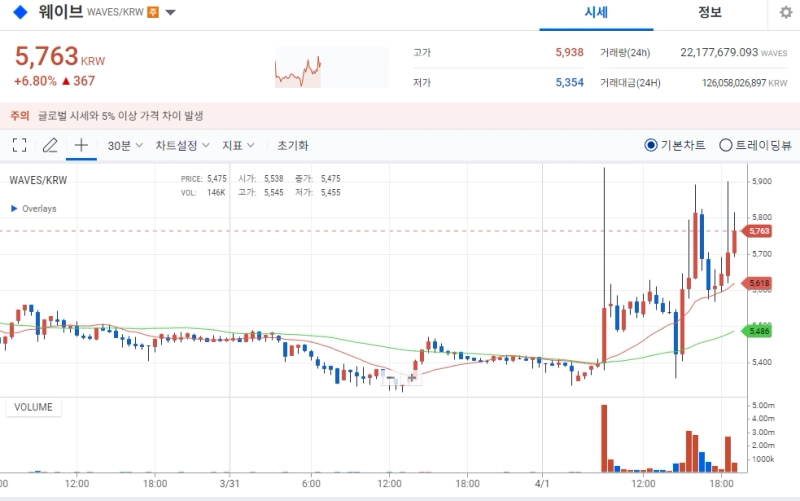Expand the 30분 interval dropdown
800x501 pixels.
tap(125, 145)
